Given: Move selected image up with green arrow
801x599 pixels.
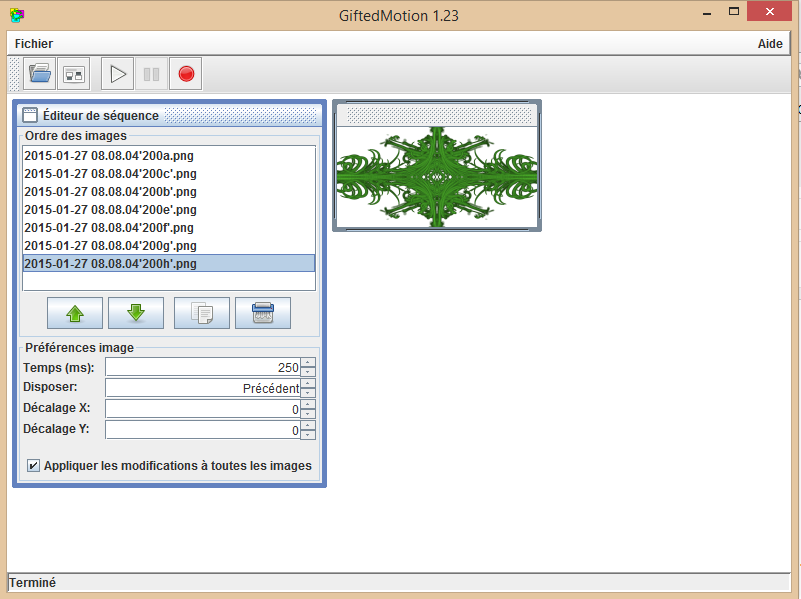Looking at the screenshot, I should (x=75, y=313).
